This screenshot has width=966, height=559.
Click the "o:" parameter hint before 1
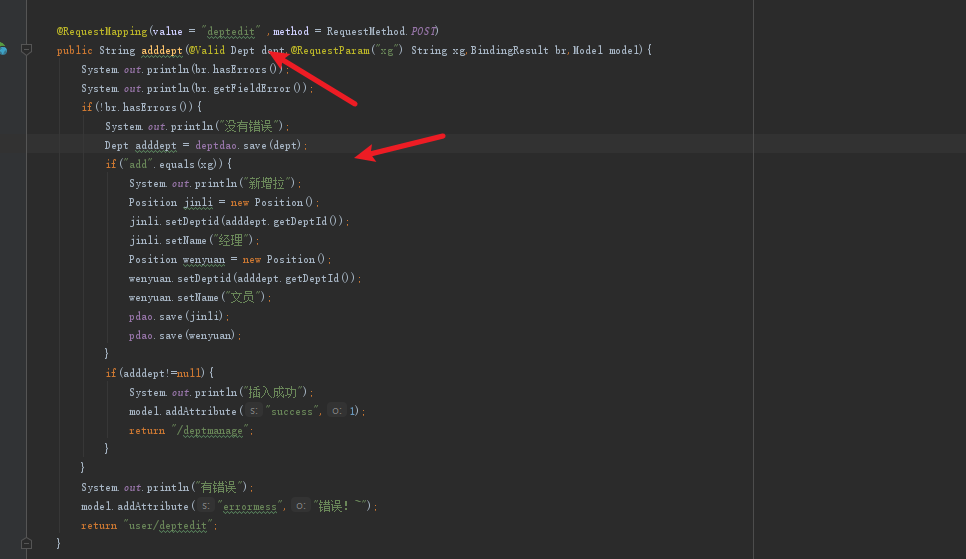pos(336,411)
